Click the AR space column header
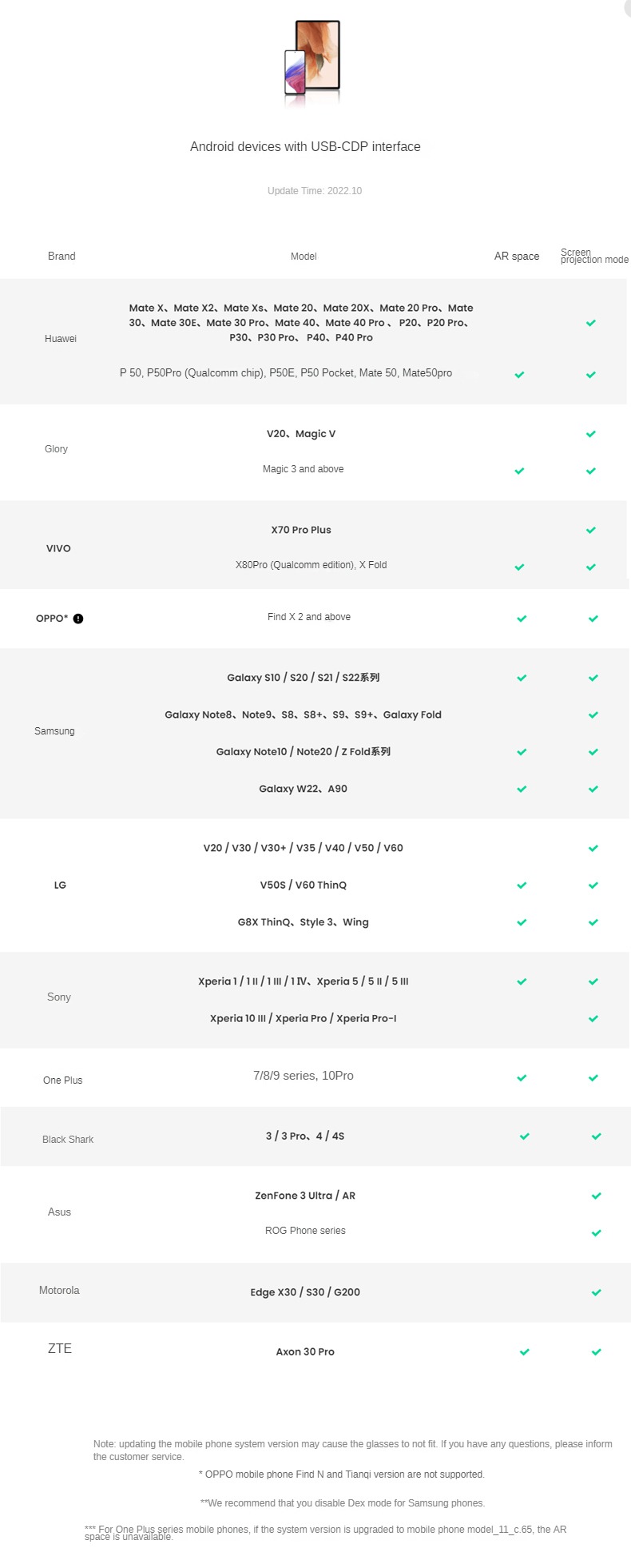The height and width of the screenshot is (1568, 631). (x=517, y=257)
